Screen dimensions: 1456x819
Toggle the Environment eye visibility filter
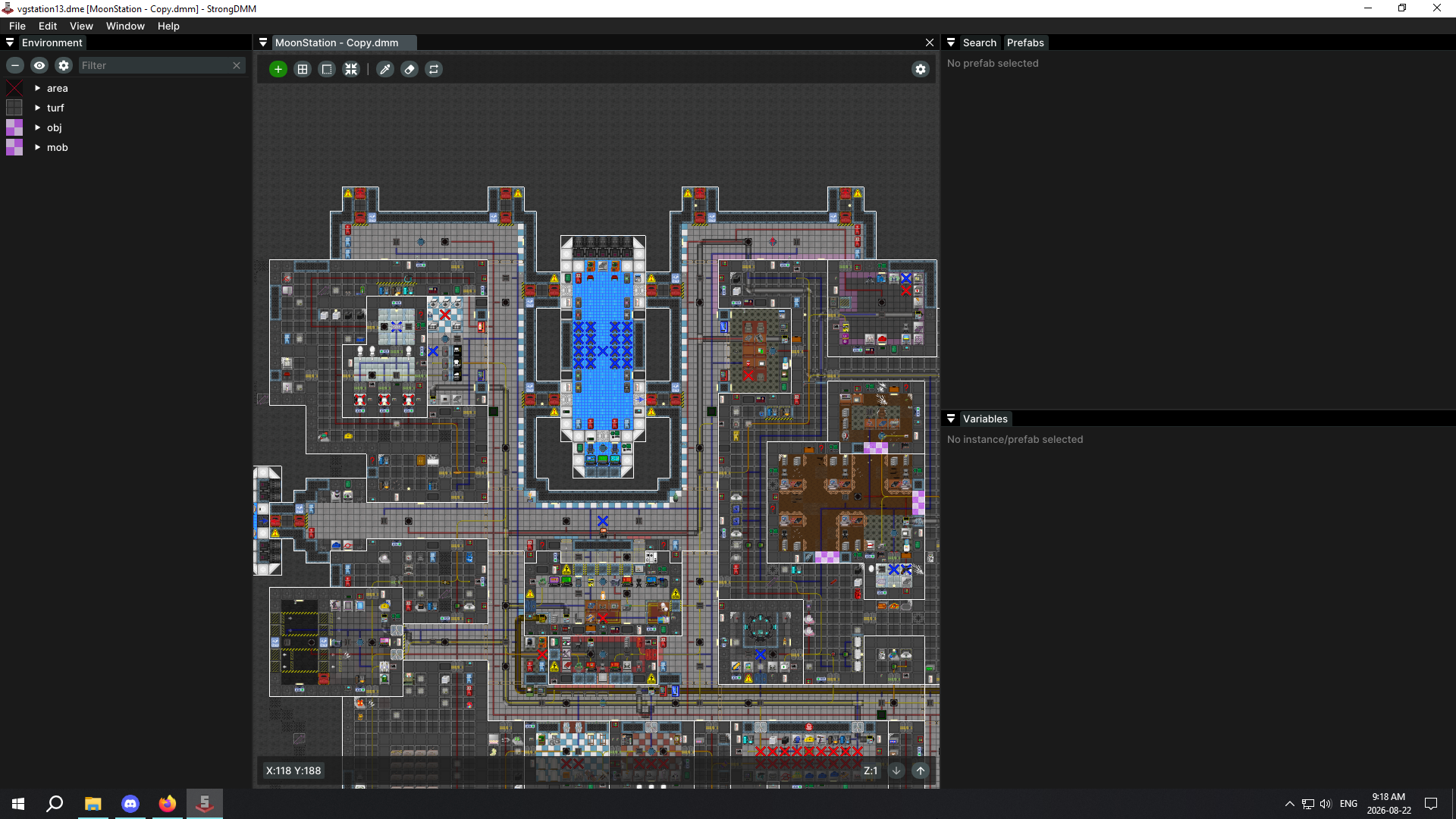pos(39,65)
